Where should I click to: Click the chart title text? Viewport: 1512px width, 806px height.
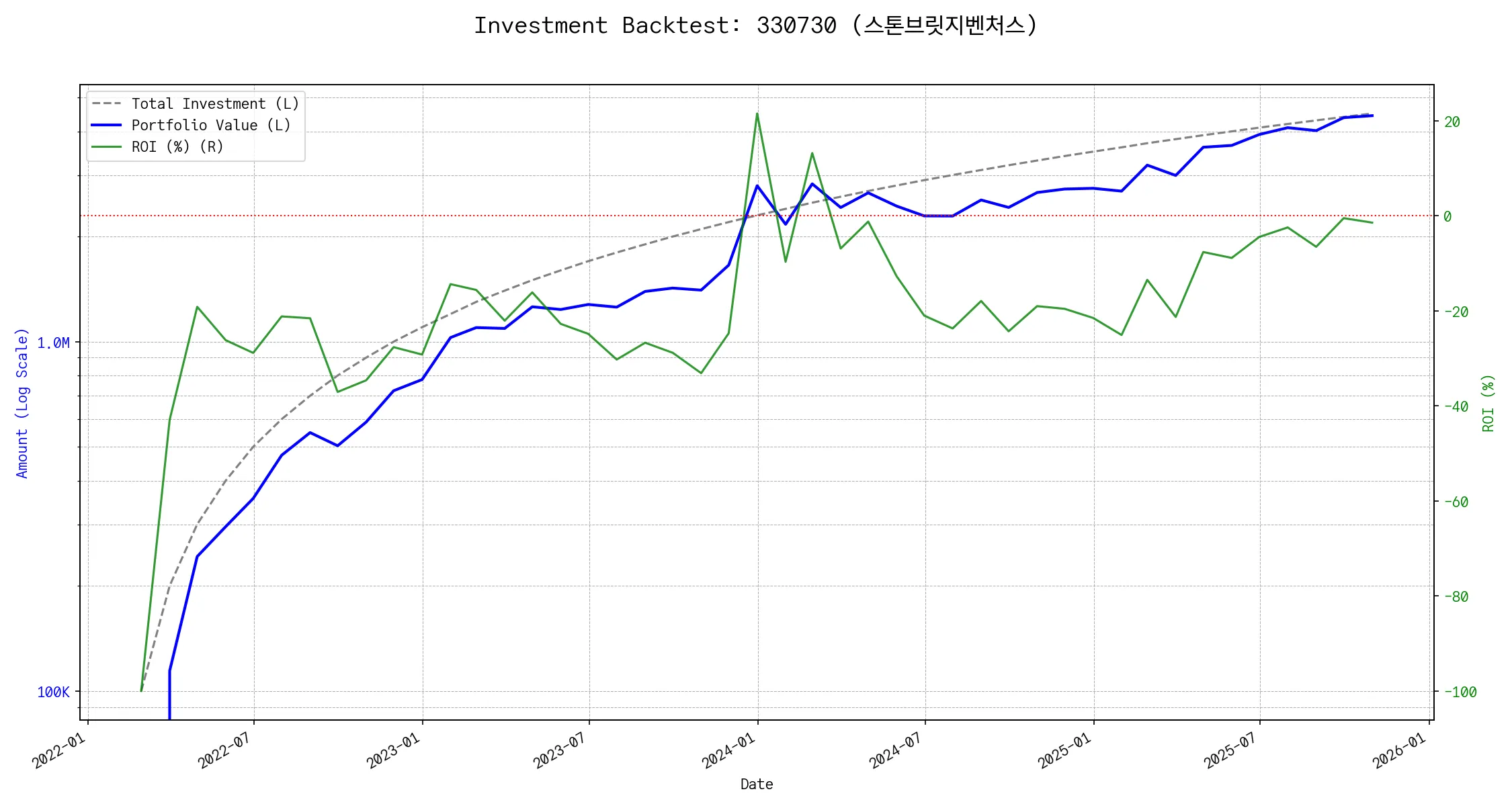coord(755,26)
